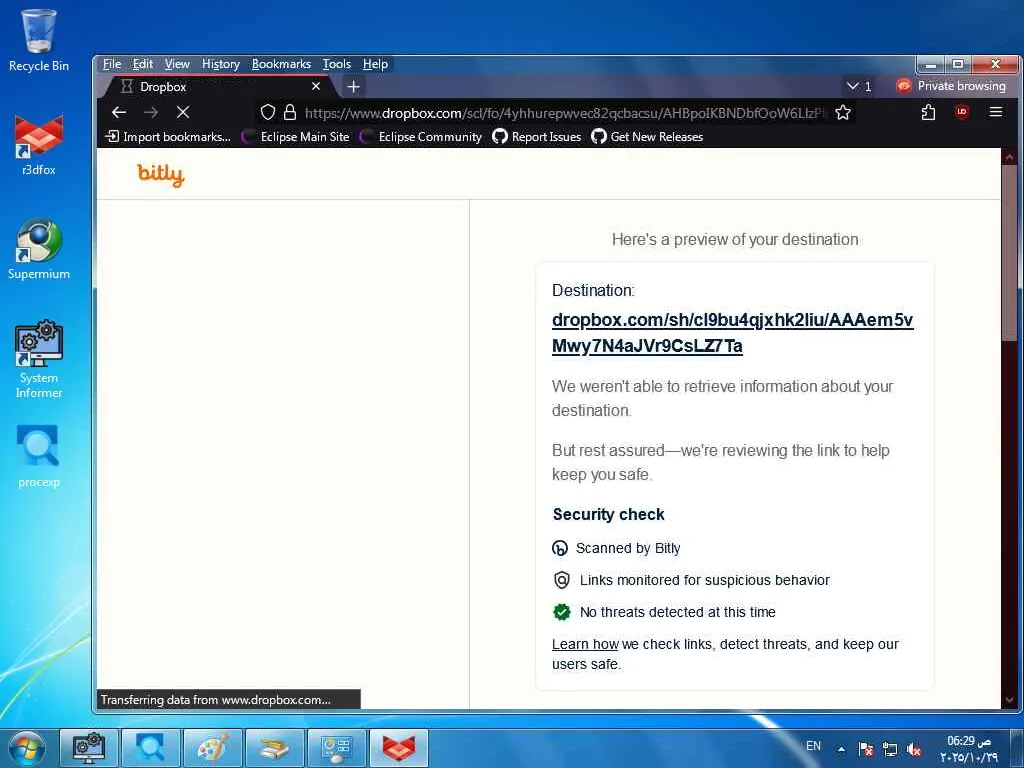This screenshot has width=1024, height=768.
Task: Click the bitly logo
Action: coord(161,174)
